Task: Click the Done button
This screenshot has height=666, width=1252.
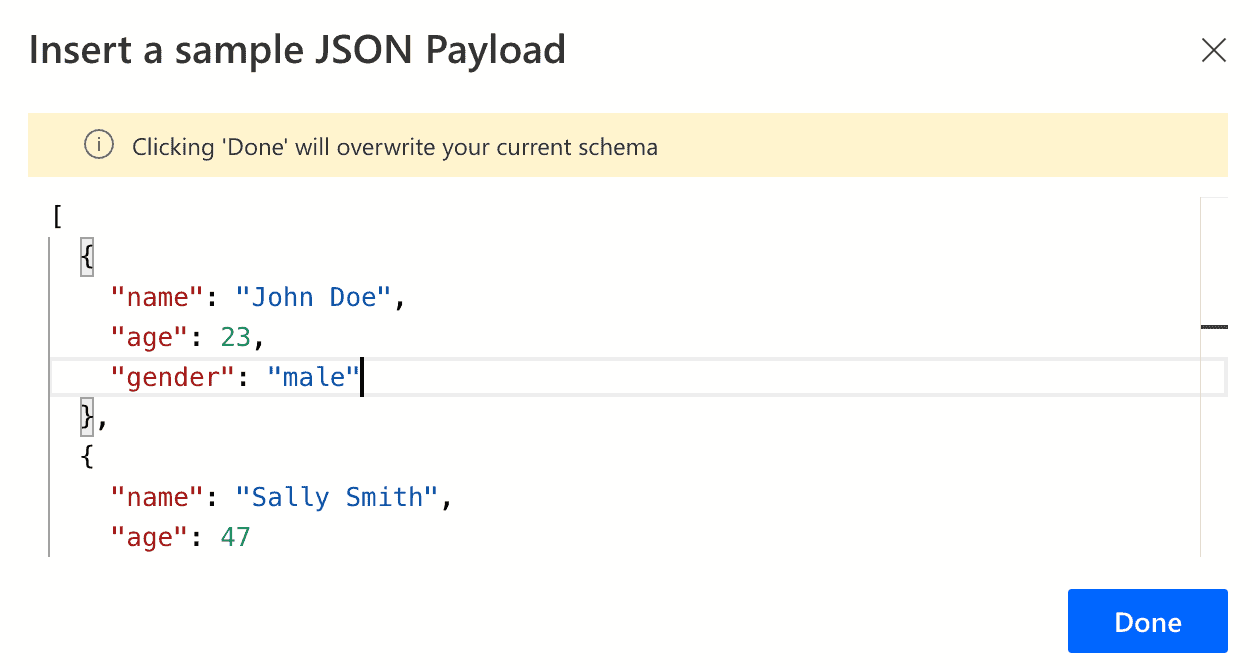Action: [1147, 621]
